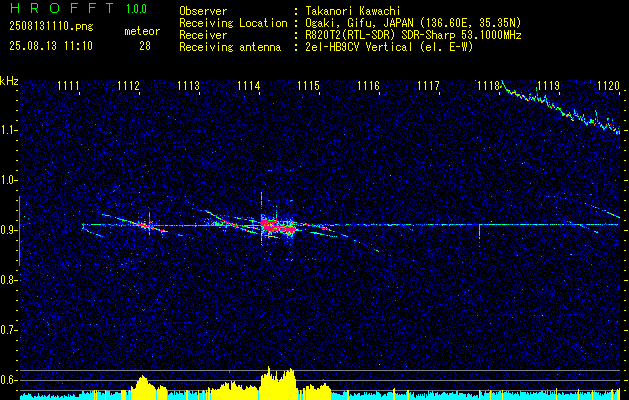629x400 pixels.
Task: Click the 1117 time marker
Action: tap(428, 85)
